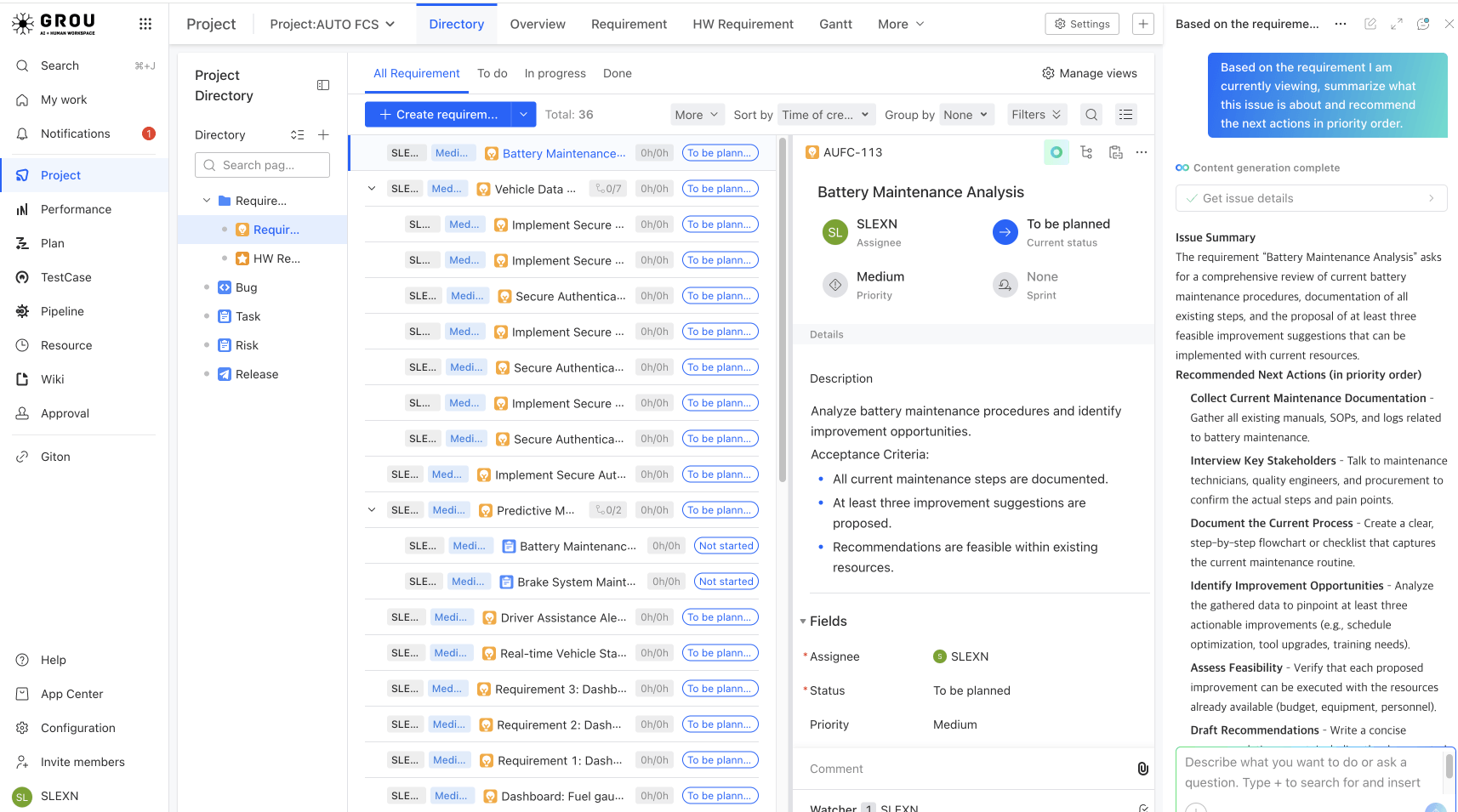The width and height of the screenshot is (1458, 812).
Task: Open project Settings
Action: click(1082, 24)
